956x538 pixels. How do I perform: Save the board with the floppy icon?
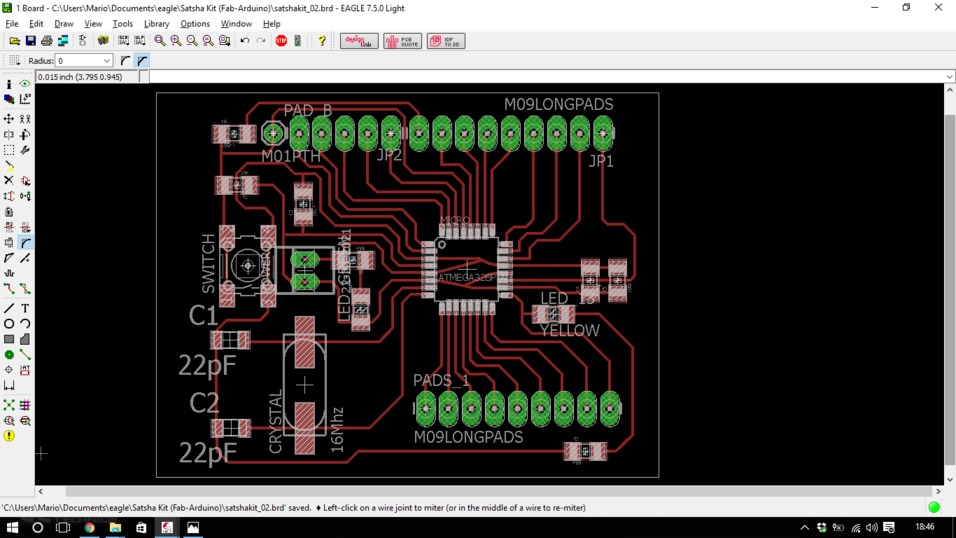(30, 41)
